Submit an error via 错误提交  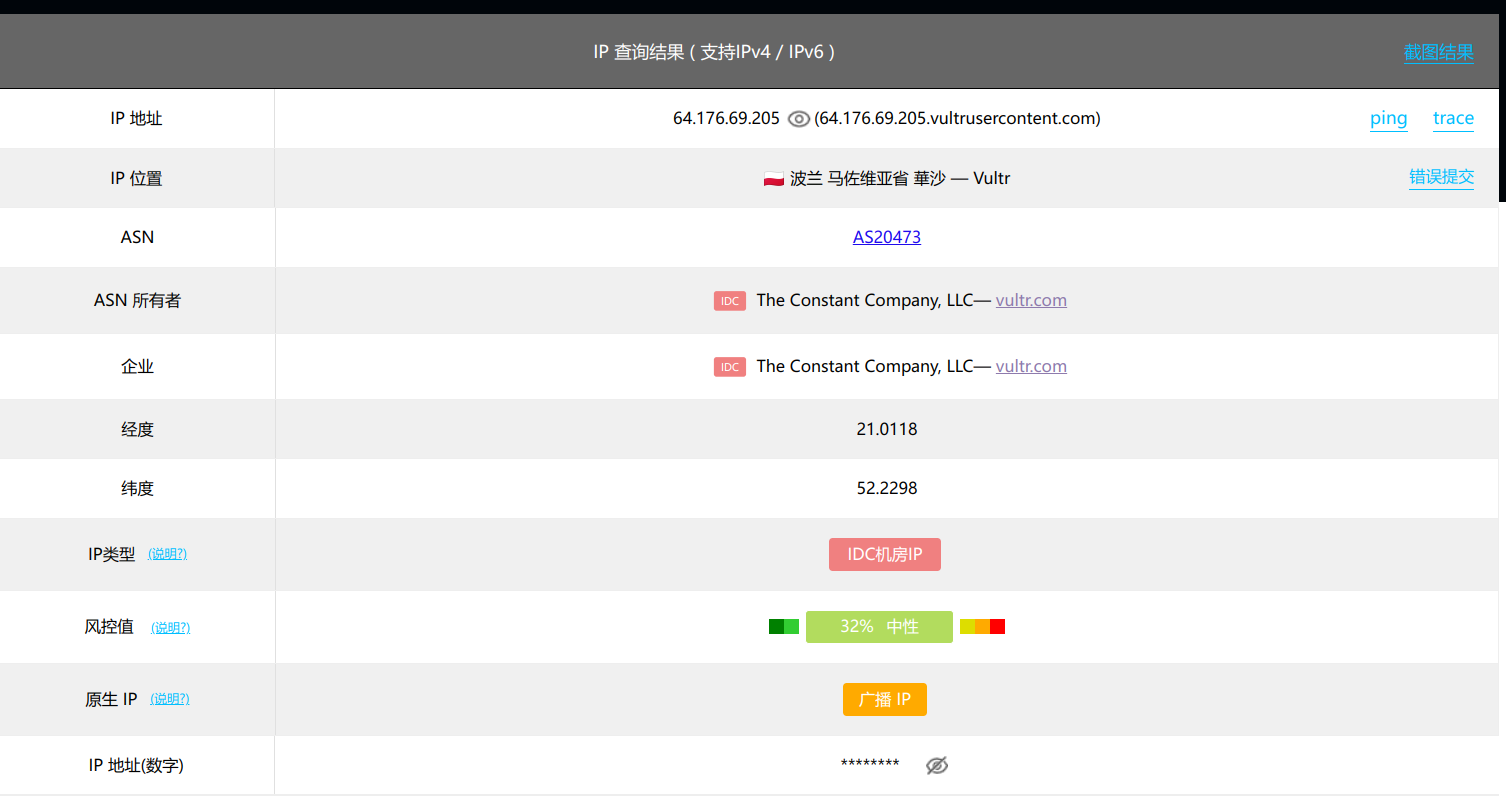coord(1441,177)
